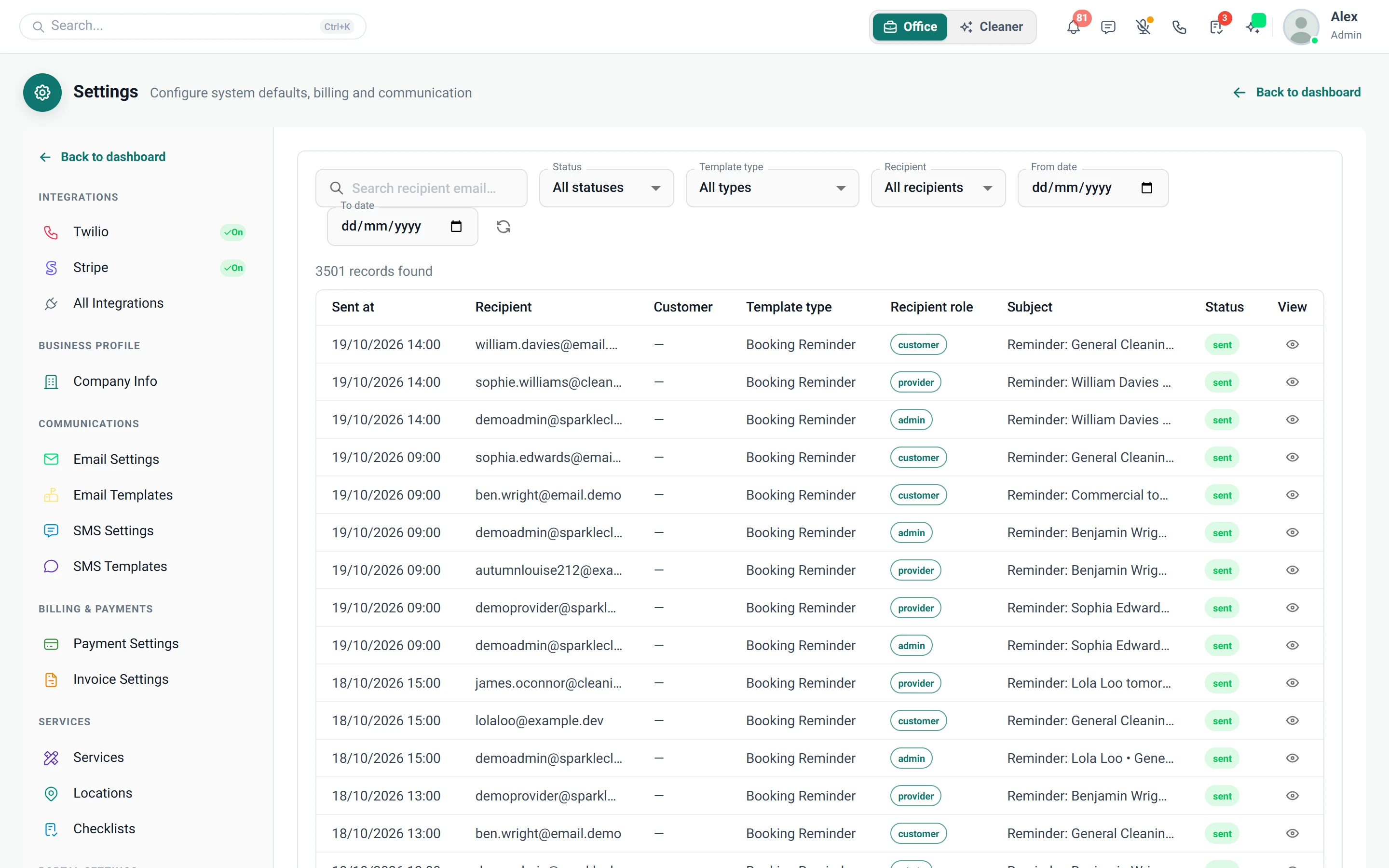Click the Twilio On status badge
This screenshot has width=1389, height=868.
[233, 232]
